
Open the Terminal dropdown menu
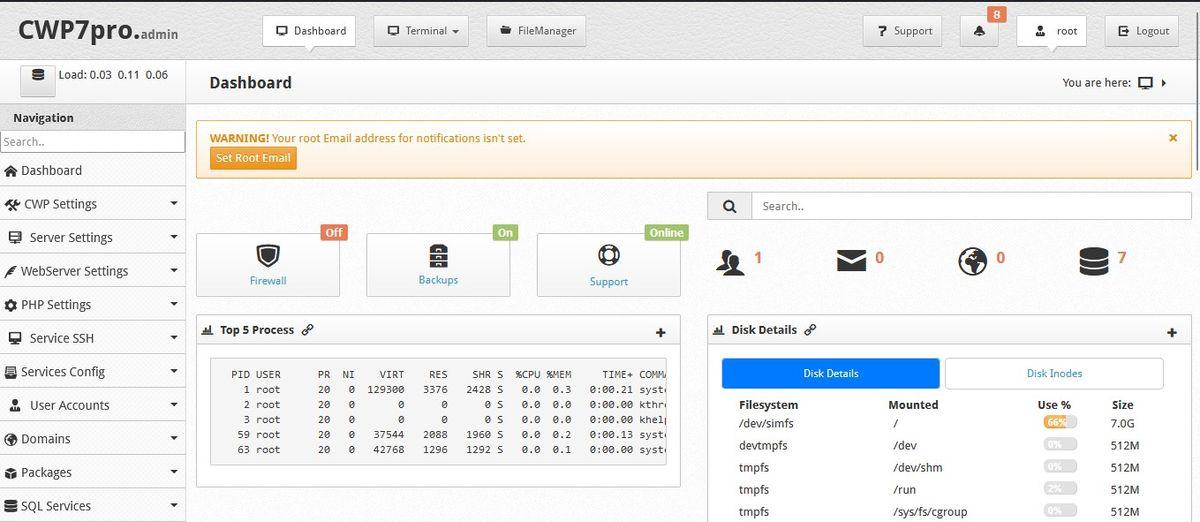click(421, 31)
